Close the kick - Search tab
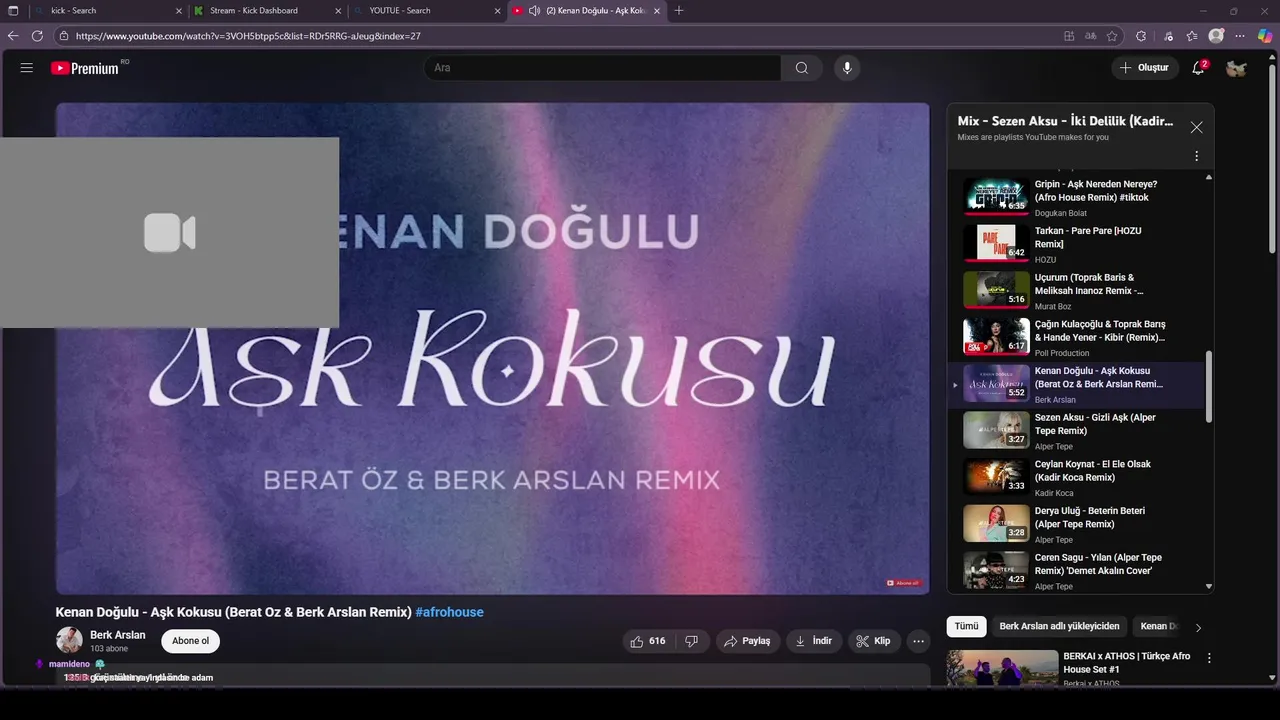Viewport: 1280px width, 720px height. click(179, 11)
